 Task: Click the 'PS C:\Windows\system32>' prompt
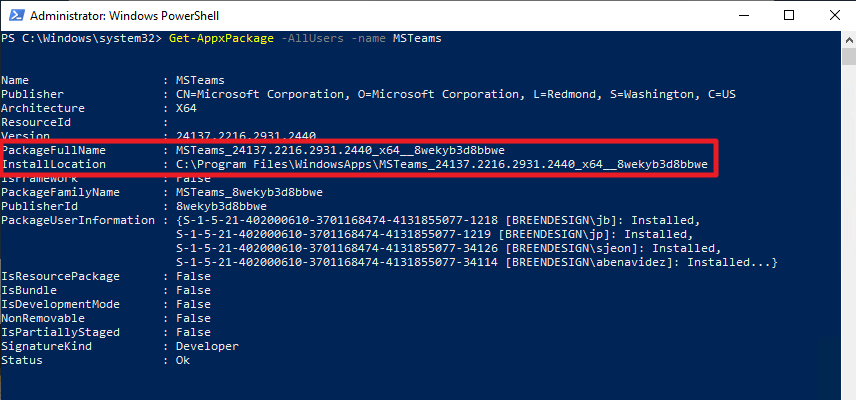click(82, 39)
